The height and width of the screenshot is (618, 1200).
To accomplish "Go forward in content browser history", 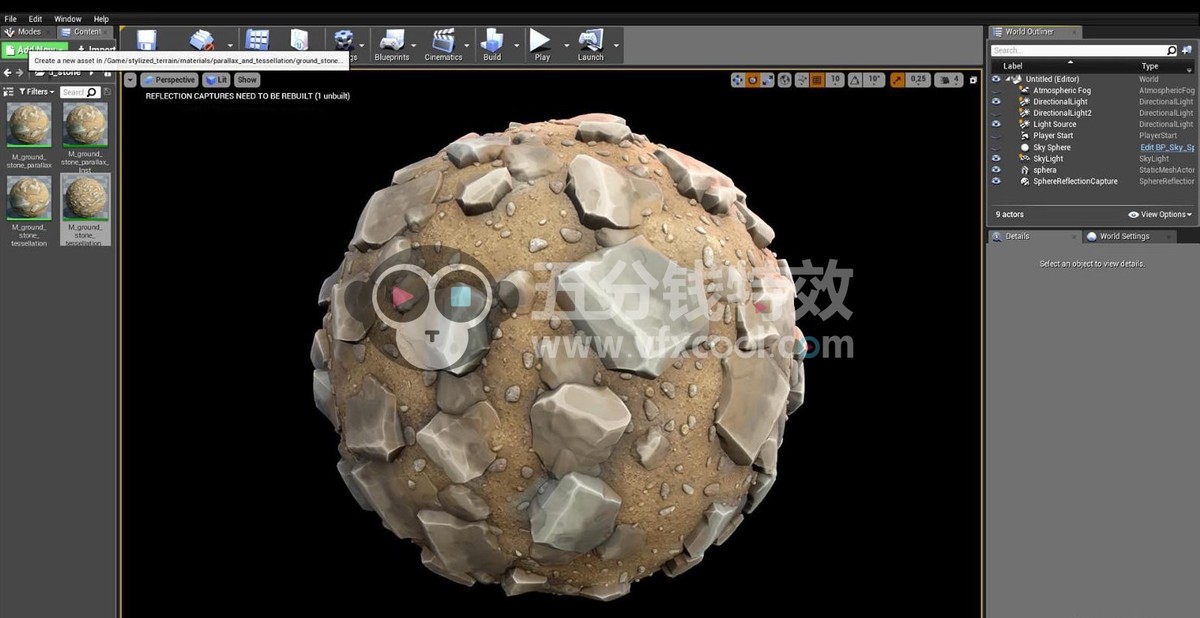I will (20, 72).
